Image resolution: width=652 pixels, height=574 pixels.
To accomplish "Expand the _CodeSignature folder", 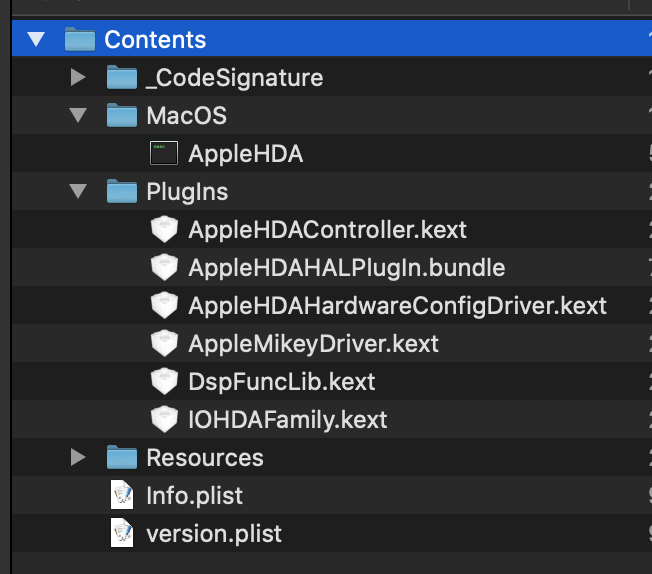I will point(79,78).
